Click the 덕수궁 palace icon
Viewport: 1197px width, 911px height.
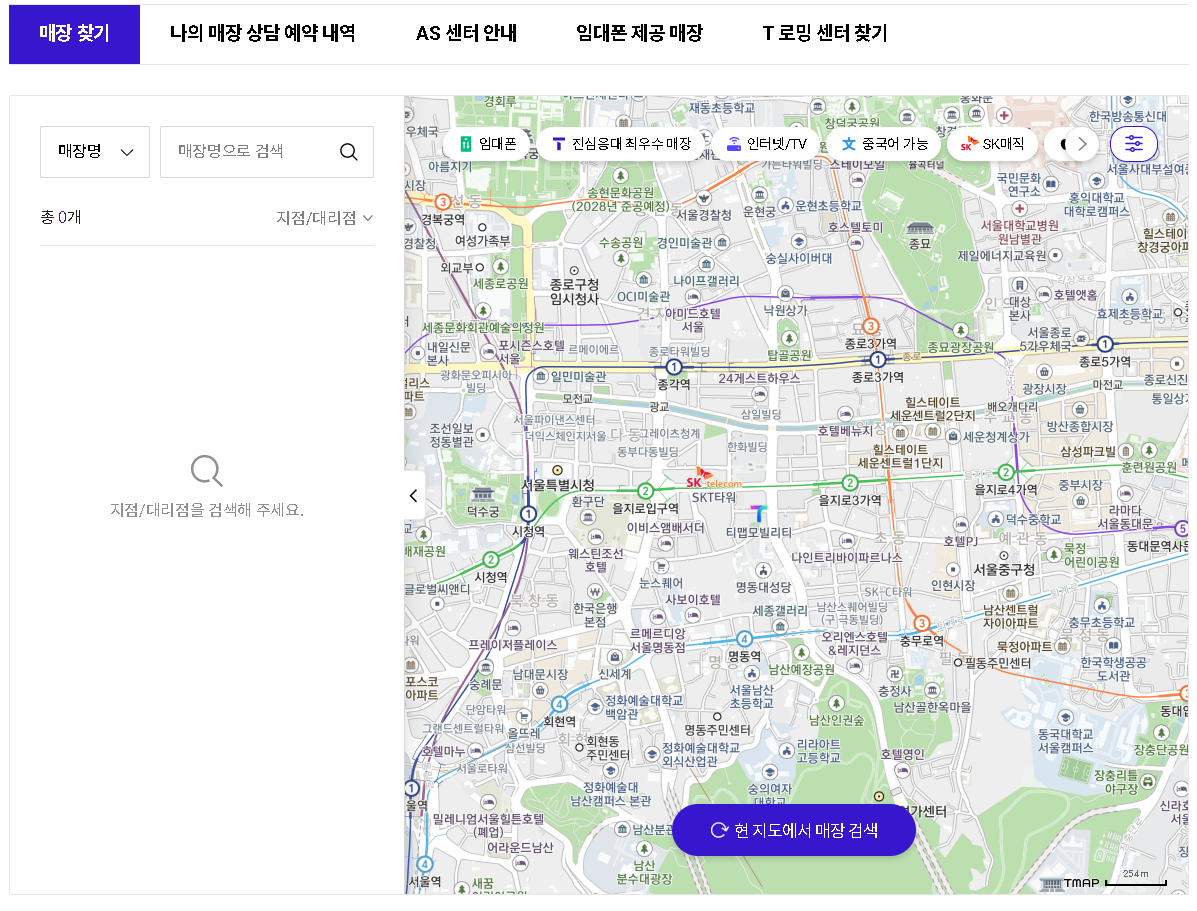point(482,493)
